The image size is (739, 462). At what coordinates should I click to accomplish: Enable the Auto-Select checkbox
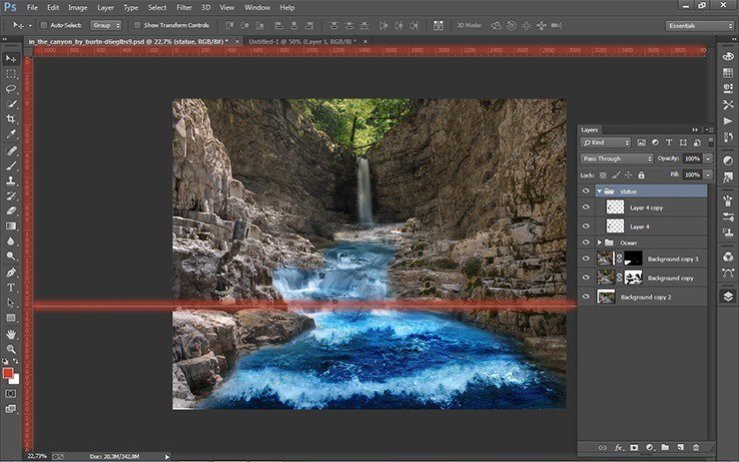[43, 24]
